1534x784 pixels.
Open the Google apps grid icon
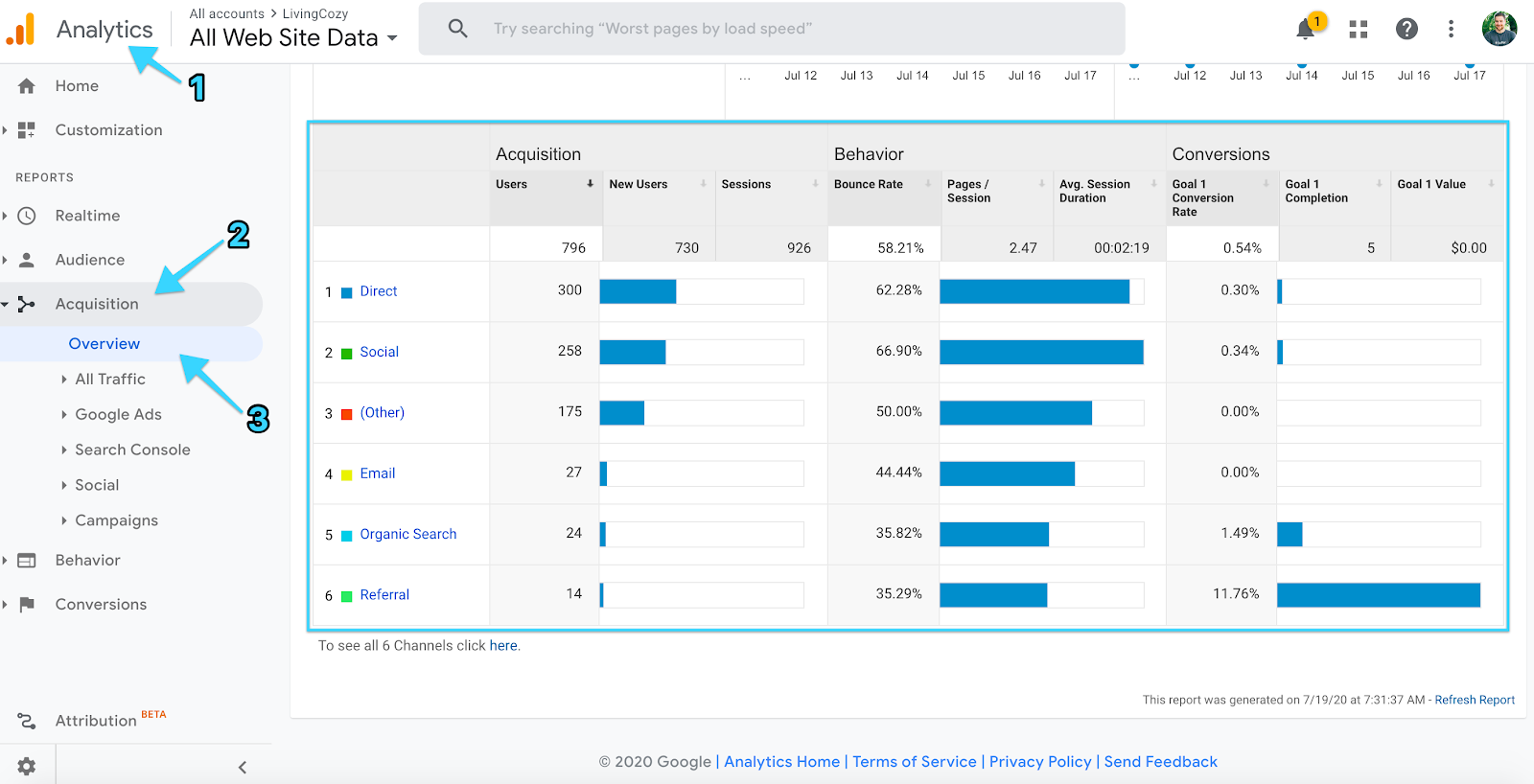click(1358, 30)
